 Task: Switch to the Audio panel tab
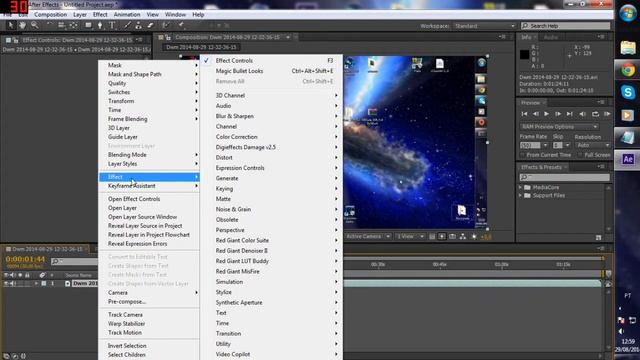tap(551, 37)
